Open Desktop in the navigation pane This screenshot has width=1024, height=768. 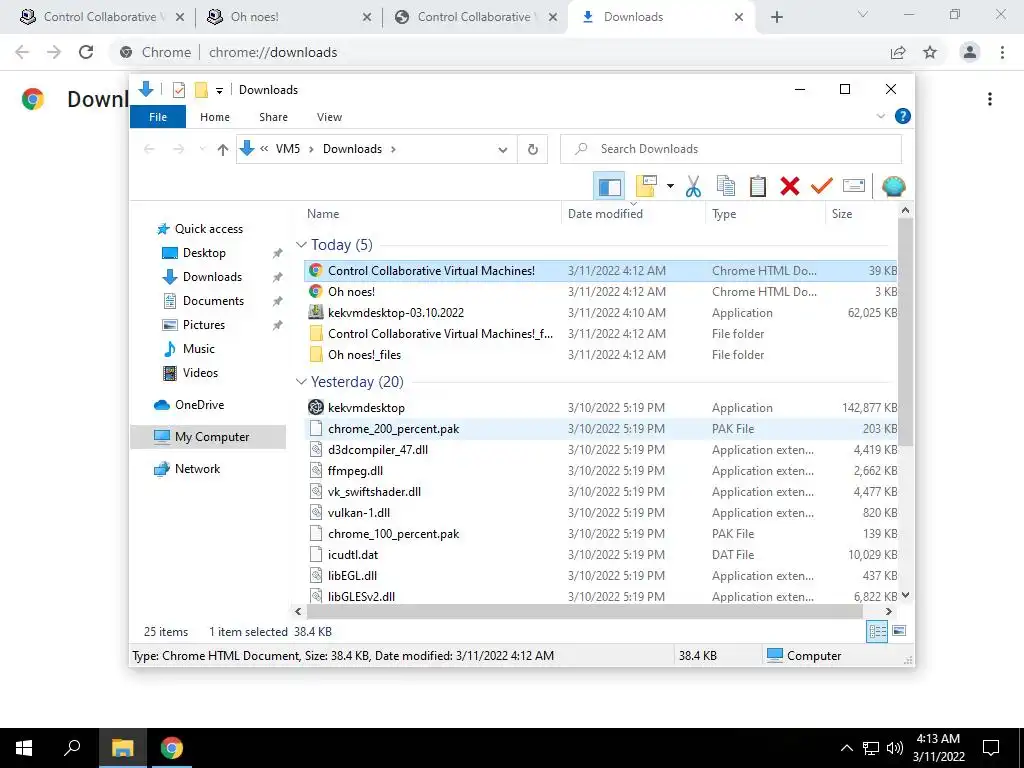(x=204, y=253)
